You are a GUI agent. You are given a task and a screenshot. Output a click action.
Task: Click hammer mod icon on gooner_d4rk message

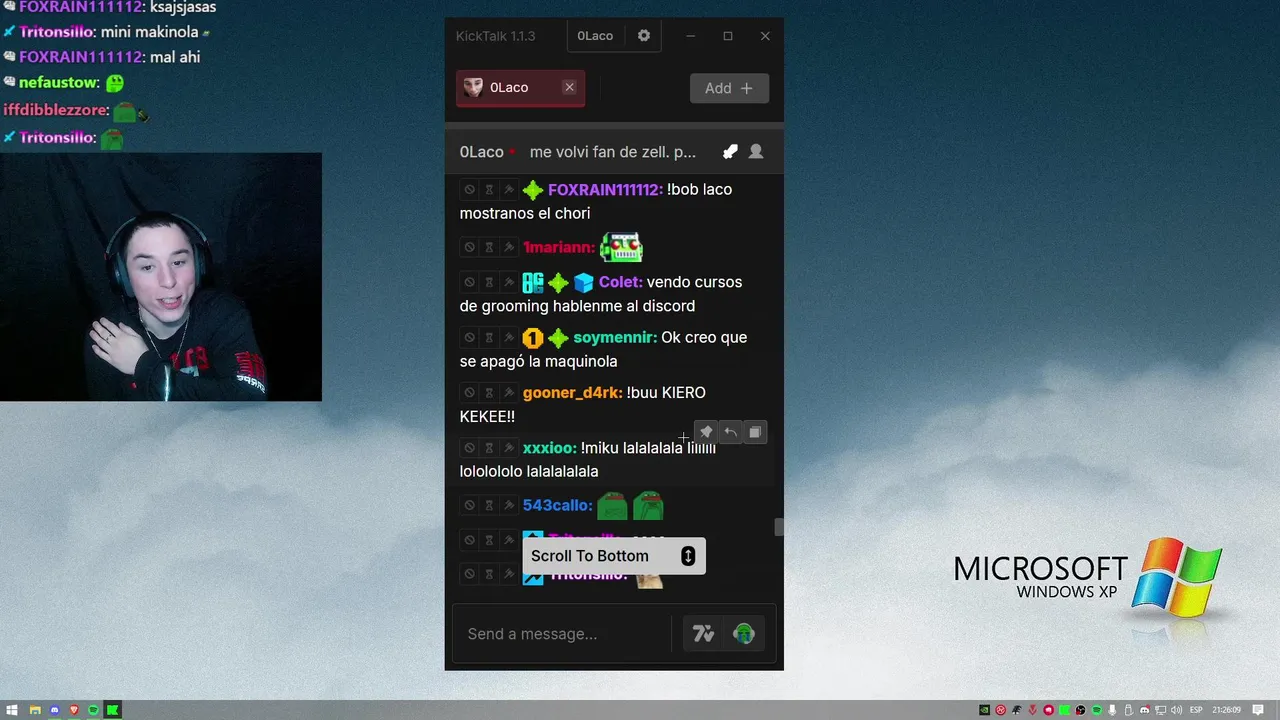click(x=509, y=392)
